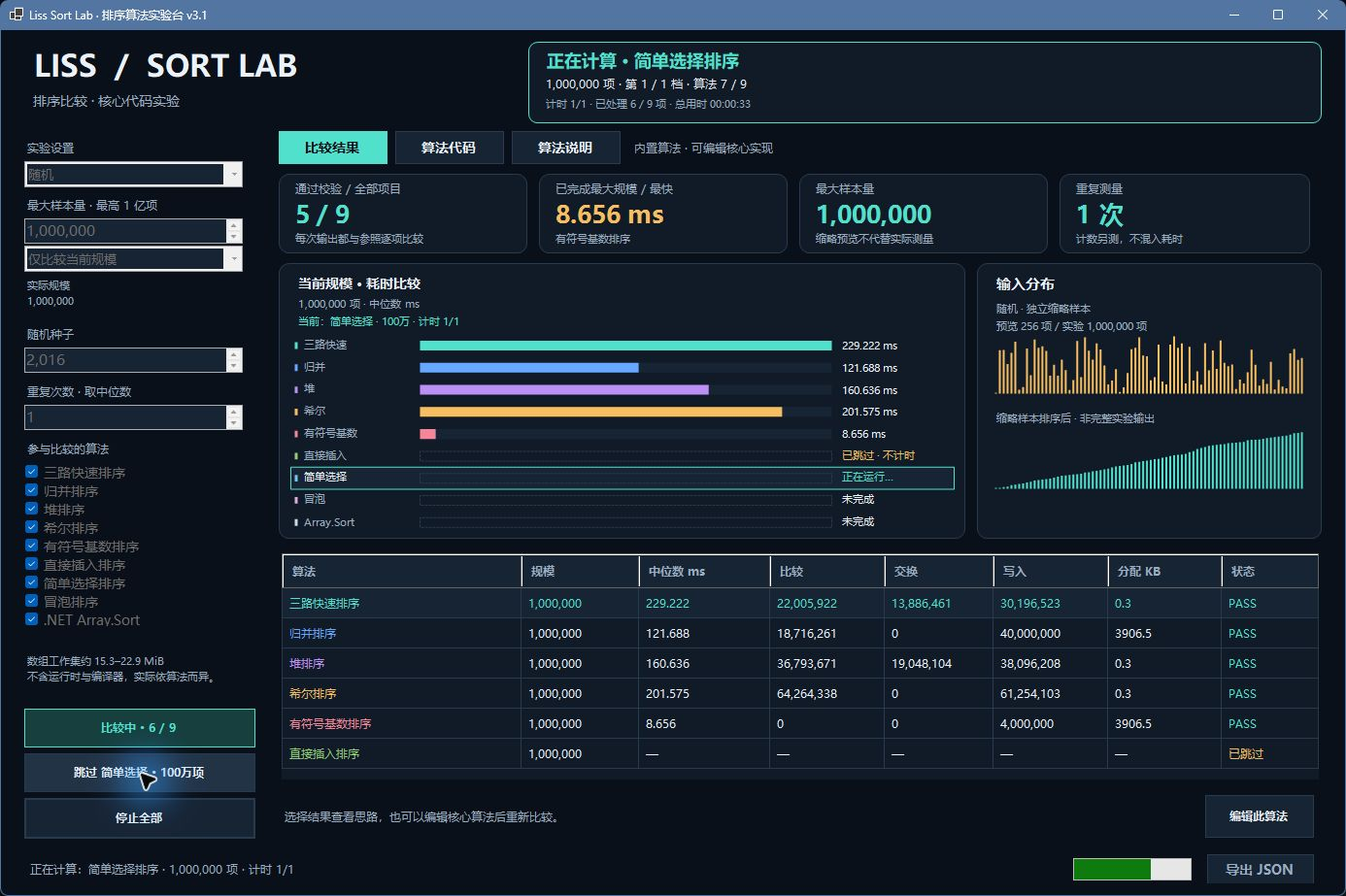Sort by the 中位数 ms column header
The height and width of the screenshot is (896, 1346).
click(704, 572)
